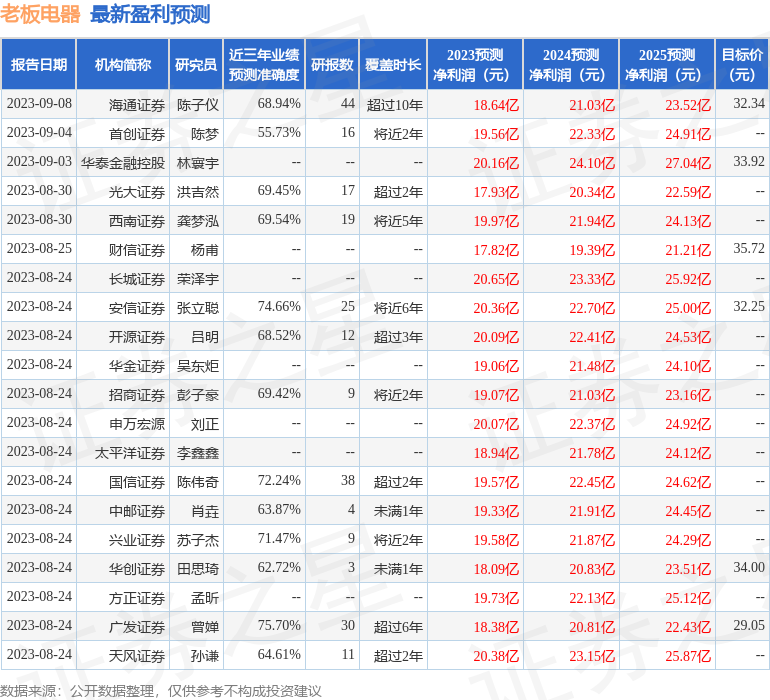This screenshot has height=700, width=770.
Task: Click the 数据来源 footnote text
Action: (161, 691)
